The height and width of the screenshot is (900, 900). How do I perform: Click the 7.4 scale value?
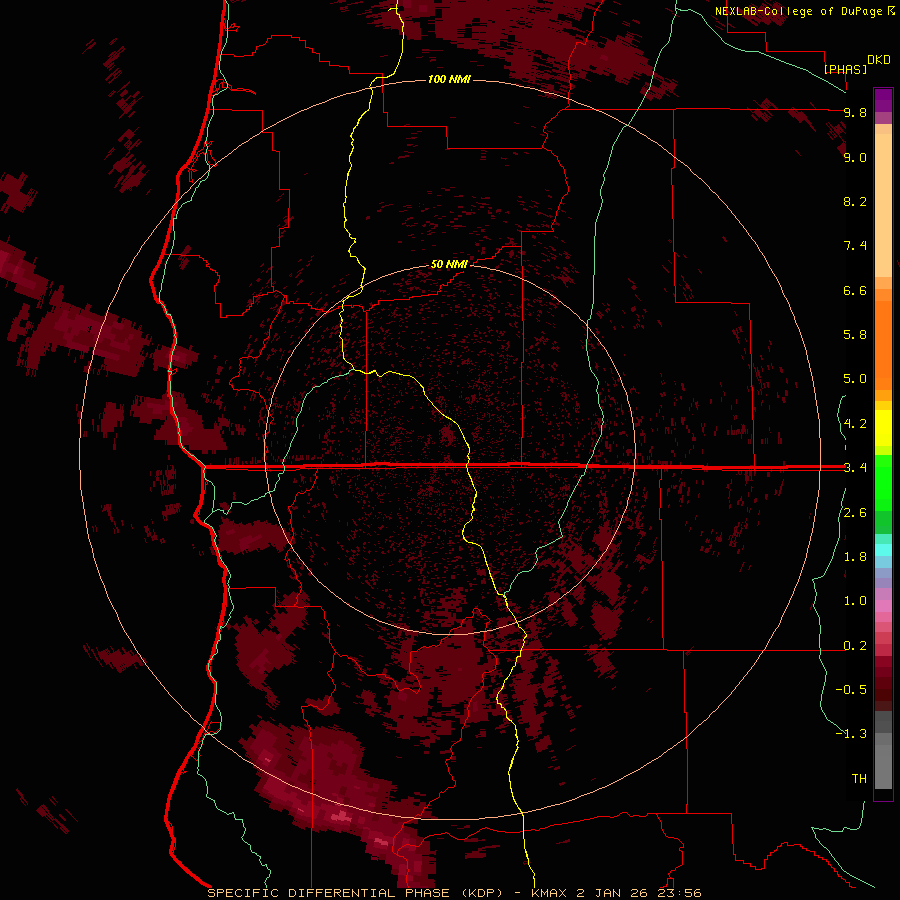click(x=855, y=246)
